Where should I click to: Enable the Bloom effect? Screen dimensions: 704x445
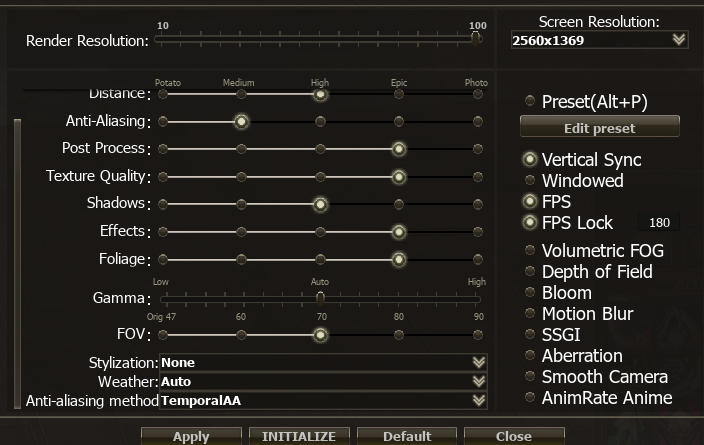pos(530,293)
